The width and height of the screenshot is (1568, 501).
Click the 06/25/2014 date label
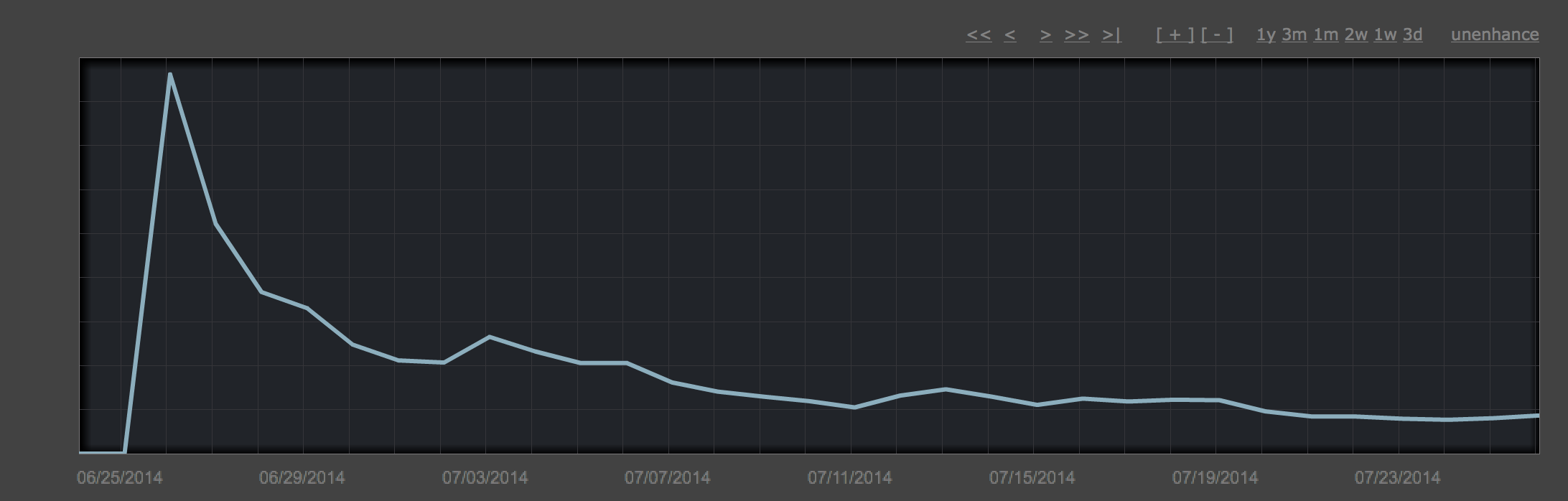[119, 477]
